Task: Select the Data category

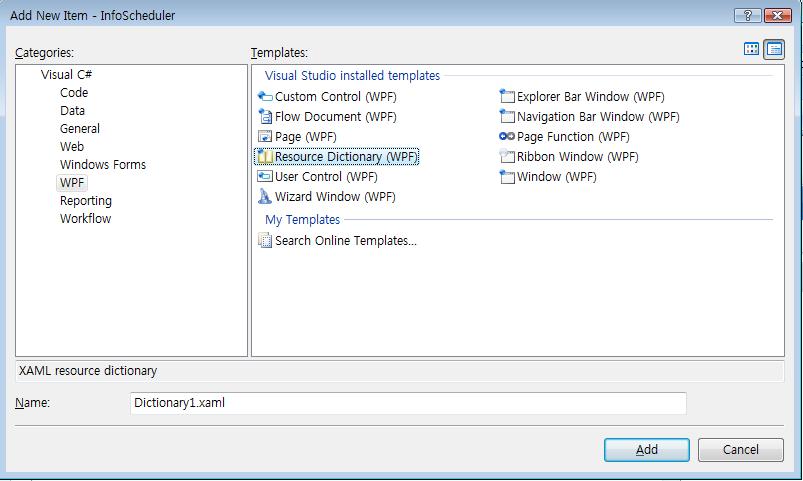Action: pos(72,111)
